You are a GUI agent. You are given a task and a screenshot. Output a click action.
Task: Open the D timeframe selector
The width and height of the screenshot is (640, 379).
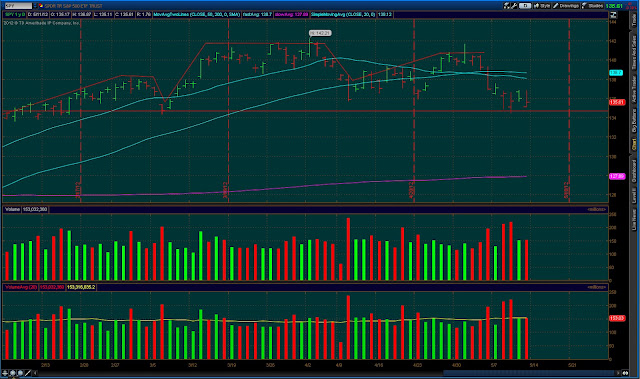pos(525,6)
